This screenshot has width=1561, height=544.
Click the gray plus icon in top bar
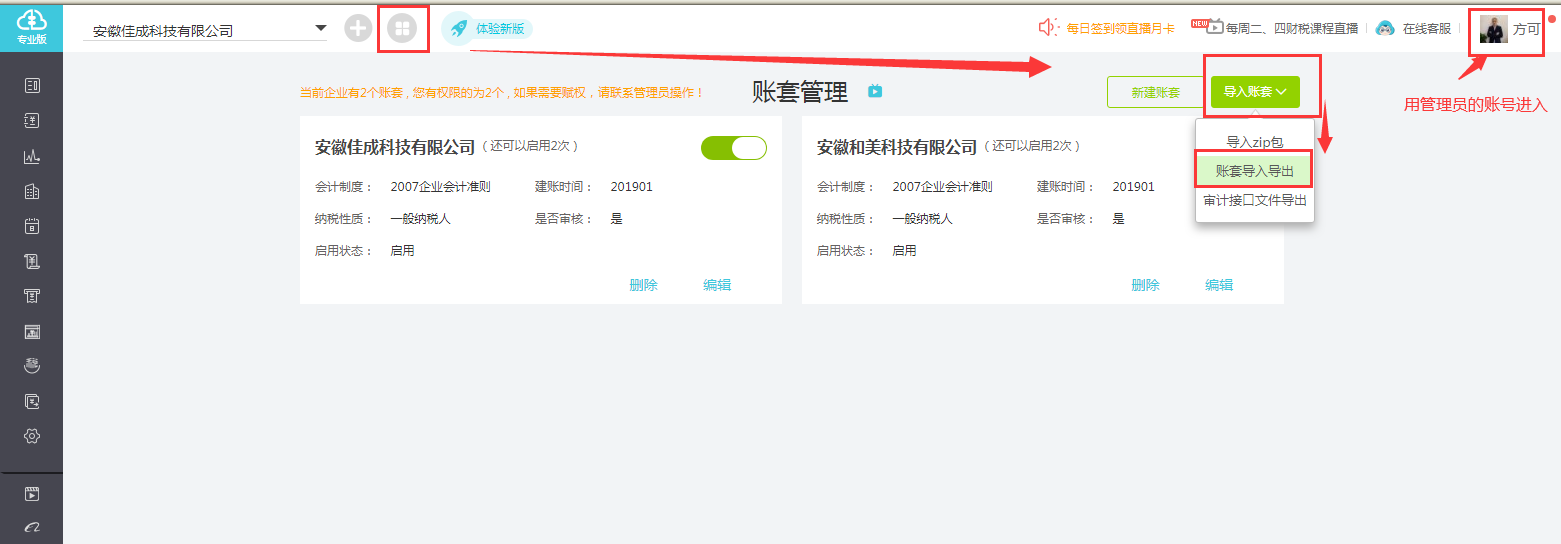358,28
